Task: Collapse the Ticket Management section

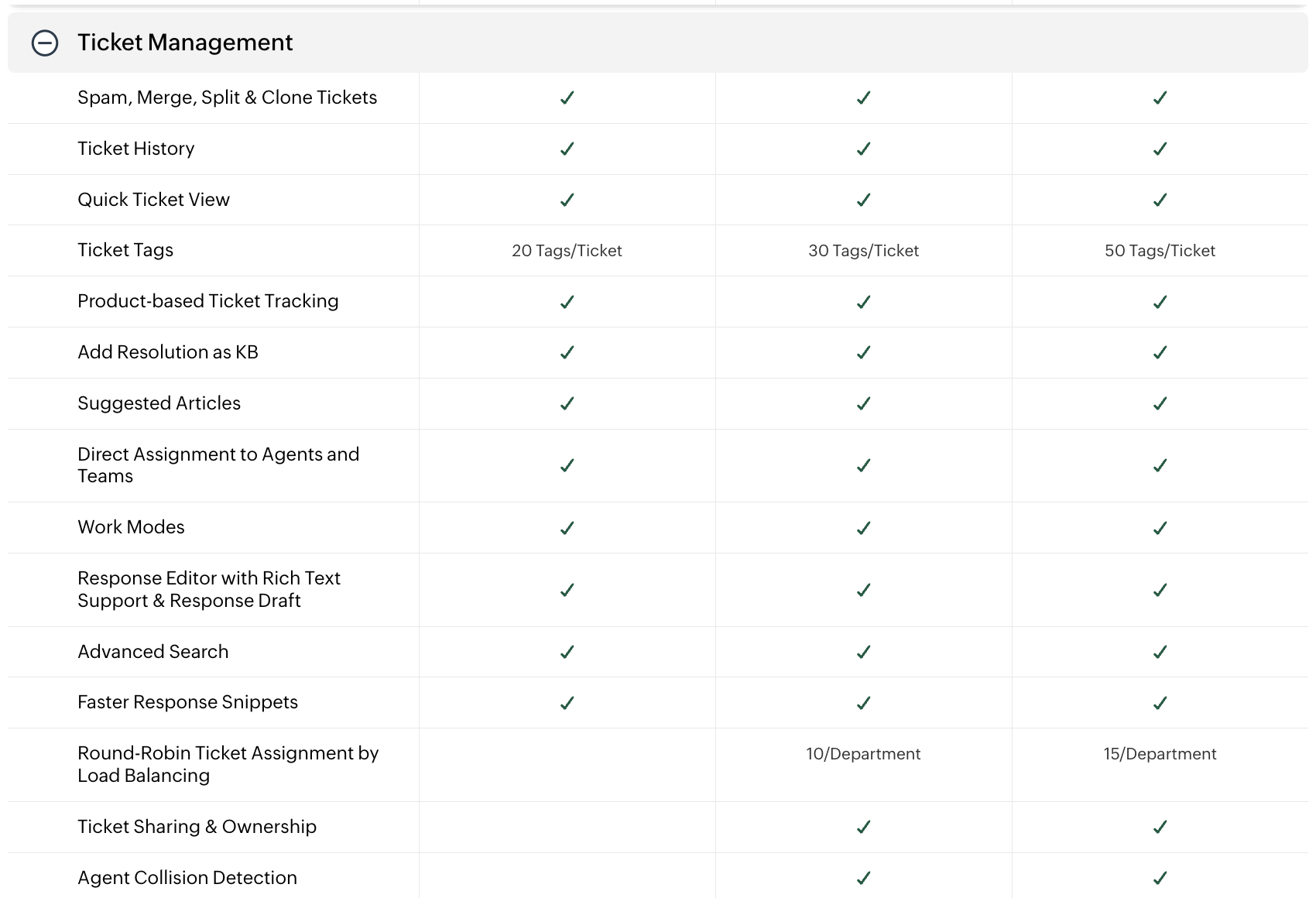Action: pos(45,43)
